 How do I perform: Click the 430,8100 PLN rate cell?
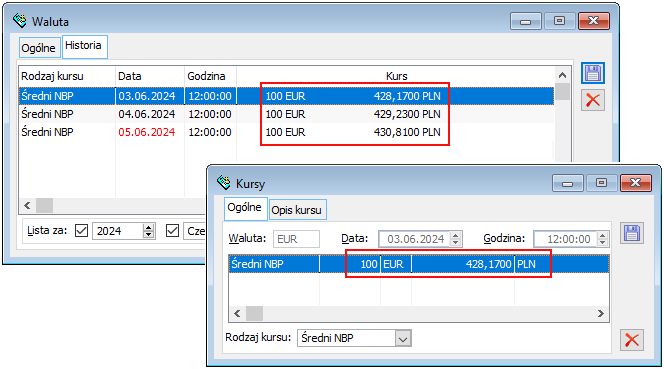[407, 132]
